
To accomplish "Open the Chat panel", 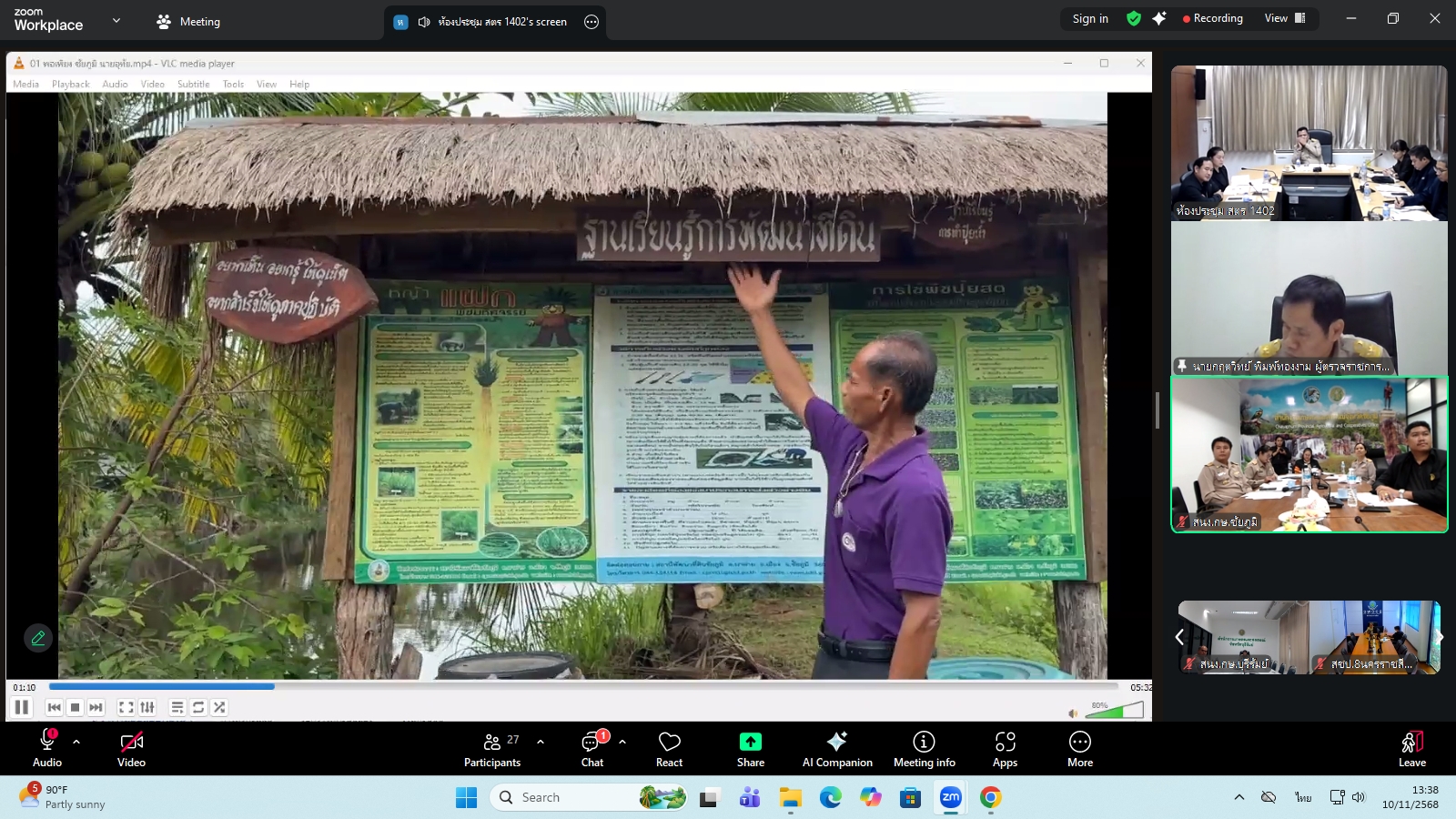I will [x=592, y=749].
